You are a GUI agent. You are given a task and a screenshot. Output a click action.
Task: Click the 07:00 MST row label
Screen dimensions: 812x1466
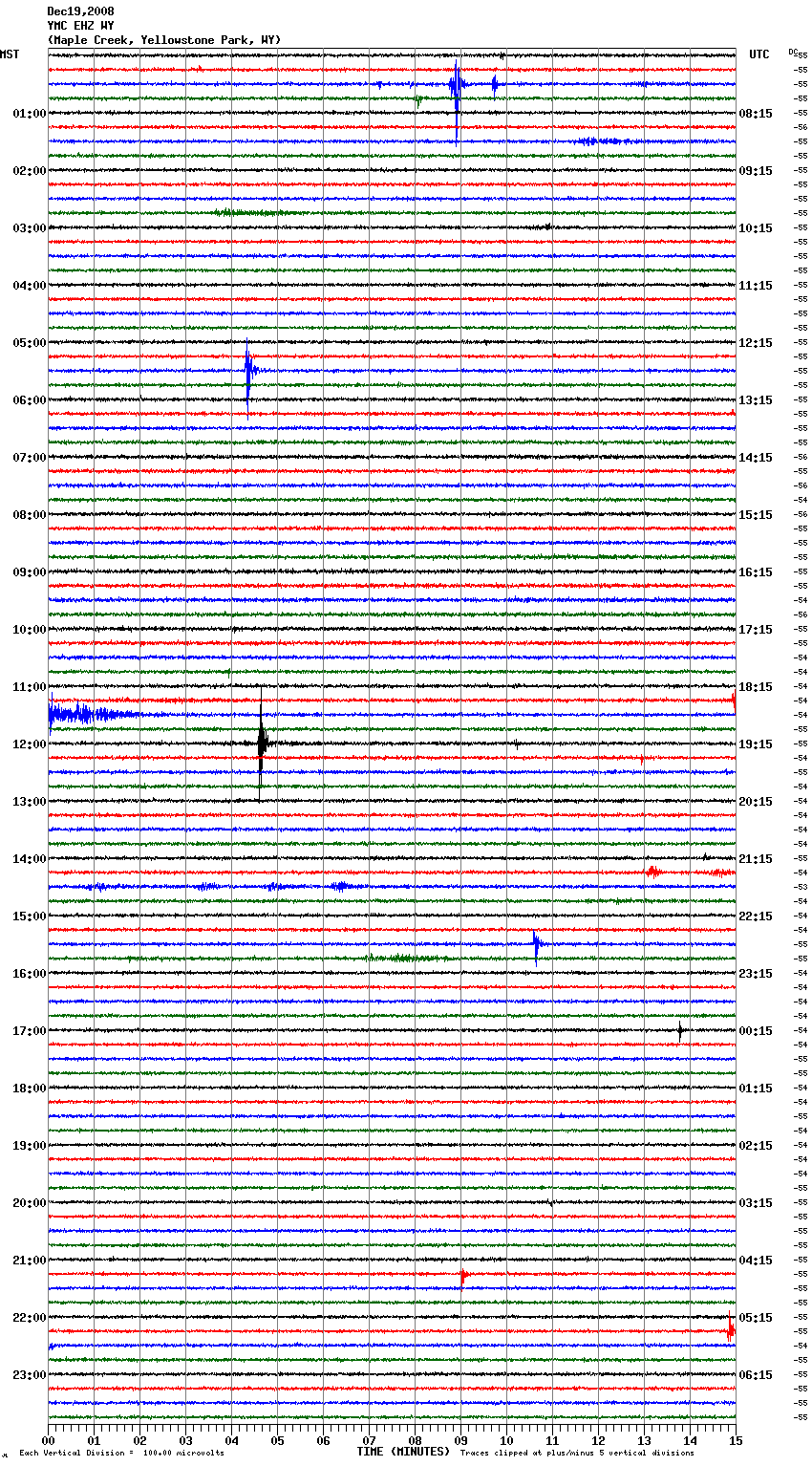pos(30,458)
